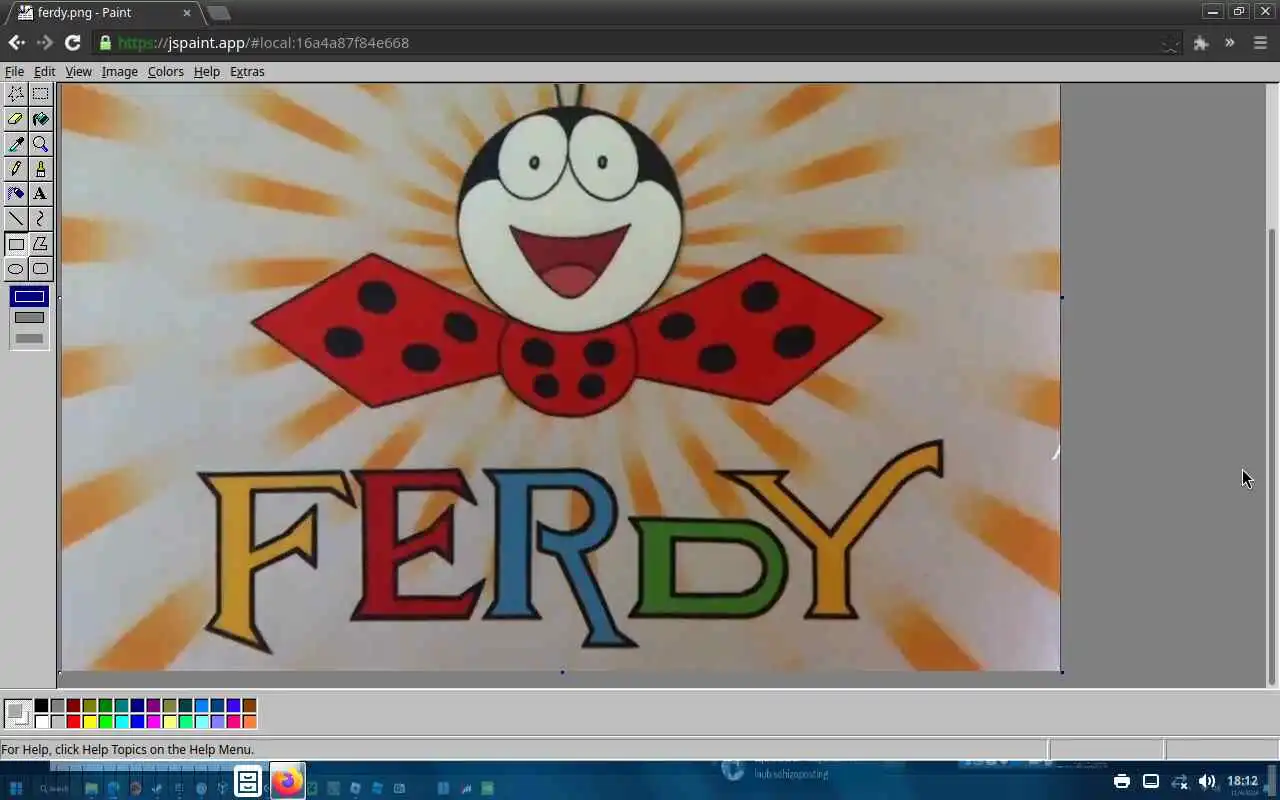Pick the yellow palette color

coord(90,722)
